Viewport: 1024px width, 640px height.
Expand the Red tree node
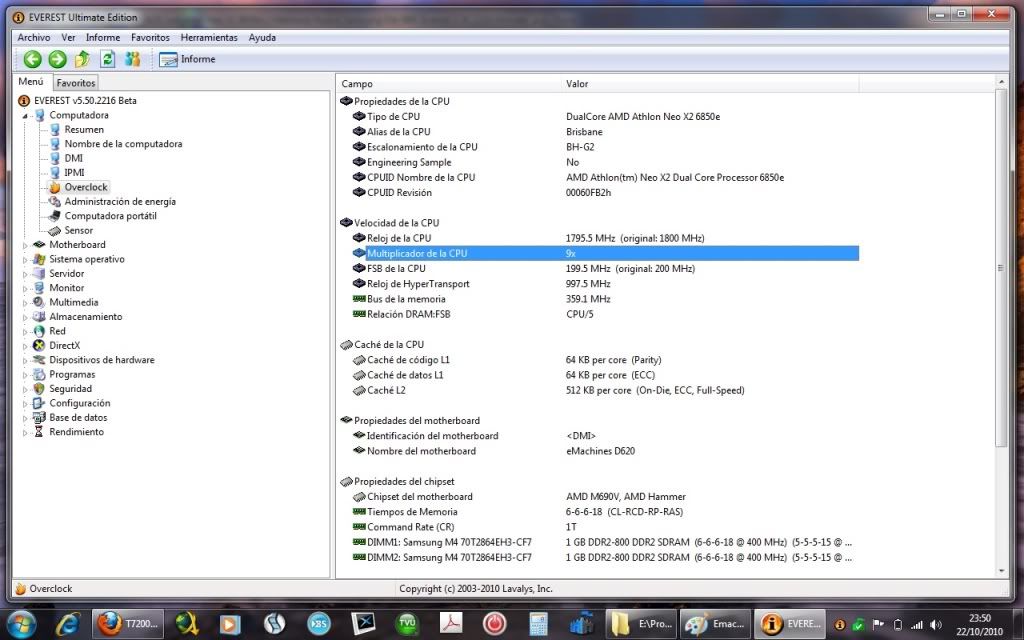click(x=25, y=331)
